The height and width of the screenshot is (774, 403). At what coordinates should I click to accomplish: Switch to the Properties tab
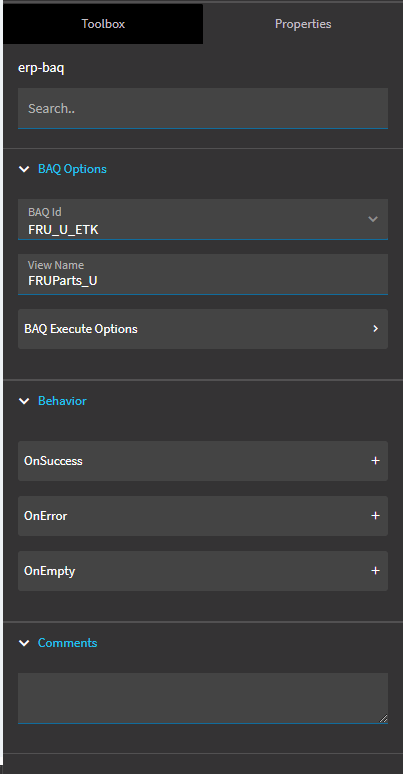pyautogui.click(x=303, y=24)
